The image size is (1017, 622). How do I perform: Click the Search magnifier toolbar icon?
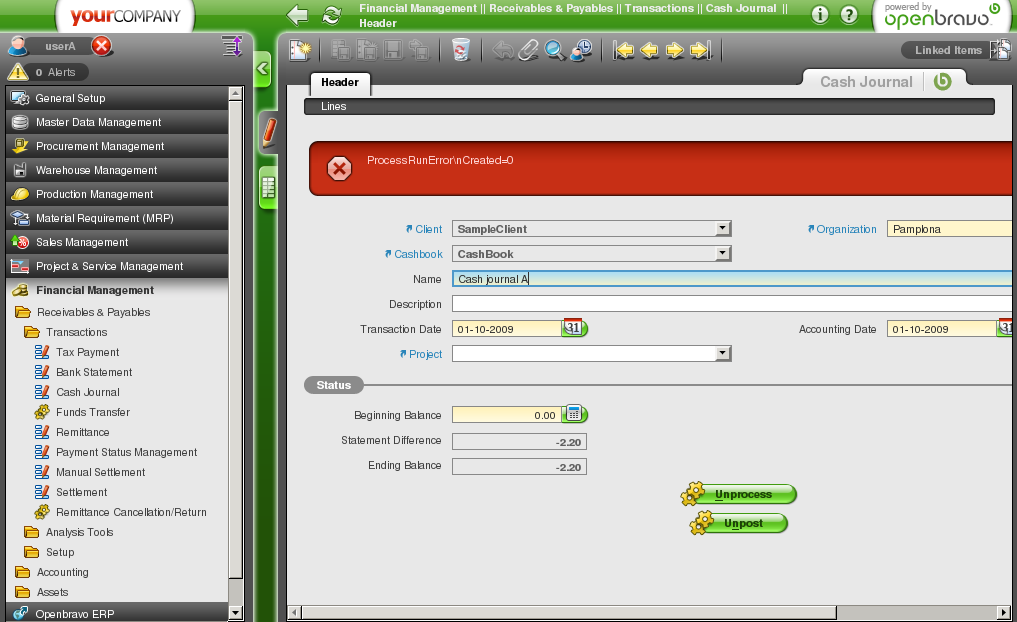pyautogui.click(x=554, y=50)
